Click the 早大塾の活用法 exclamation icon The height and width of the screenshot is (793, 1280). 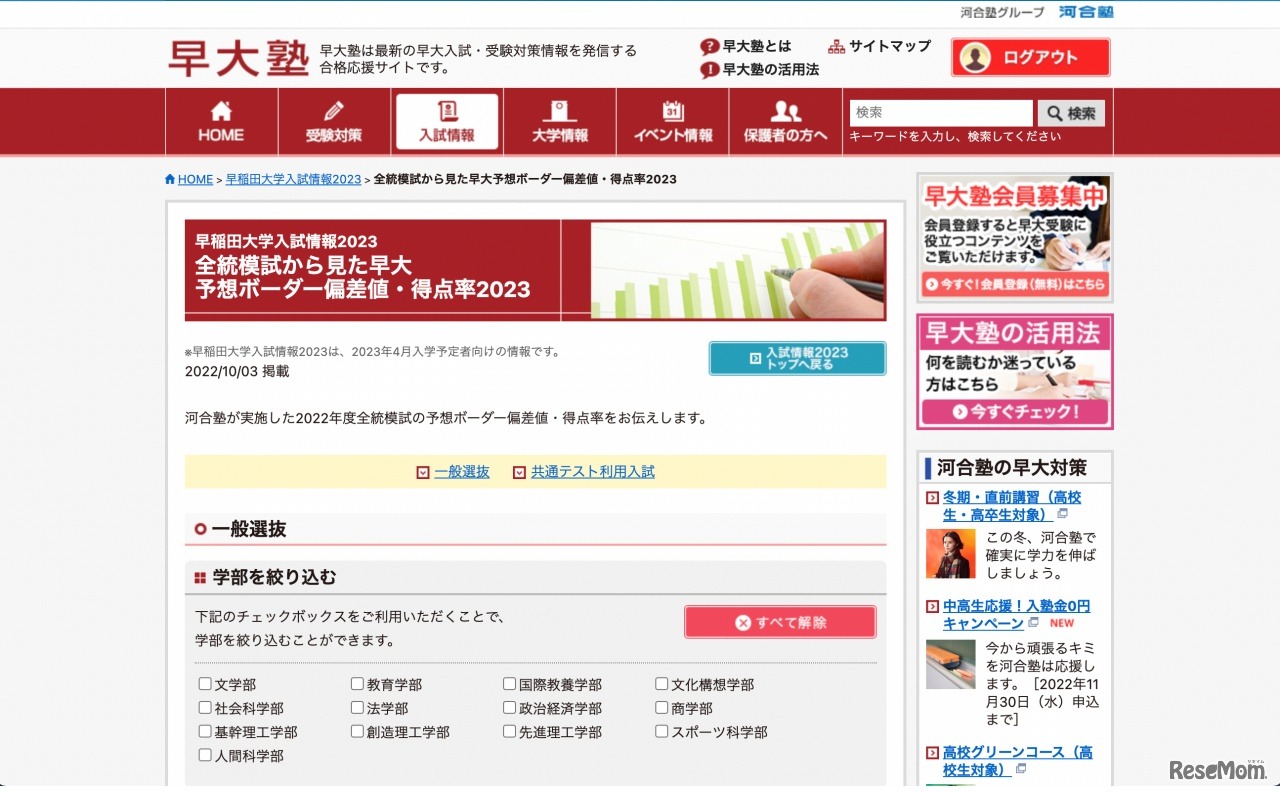(x=709, y=70)
